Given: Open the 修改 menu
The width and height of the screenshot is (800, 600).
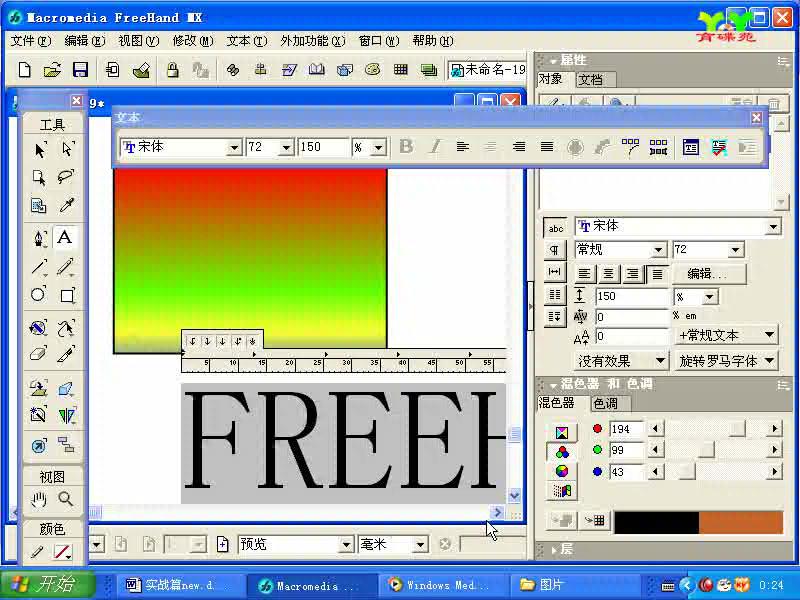Looking at the screenshot, I should 193,41.
